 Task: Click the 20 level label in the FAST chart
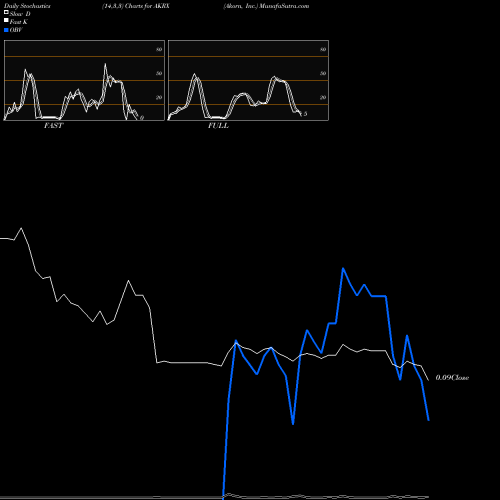(x=159, y=97)
